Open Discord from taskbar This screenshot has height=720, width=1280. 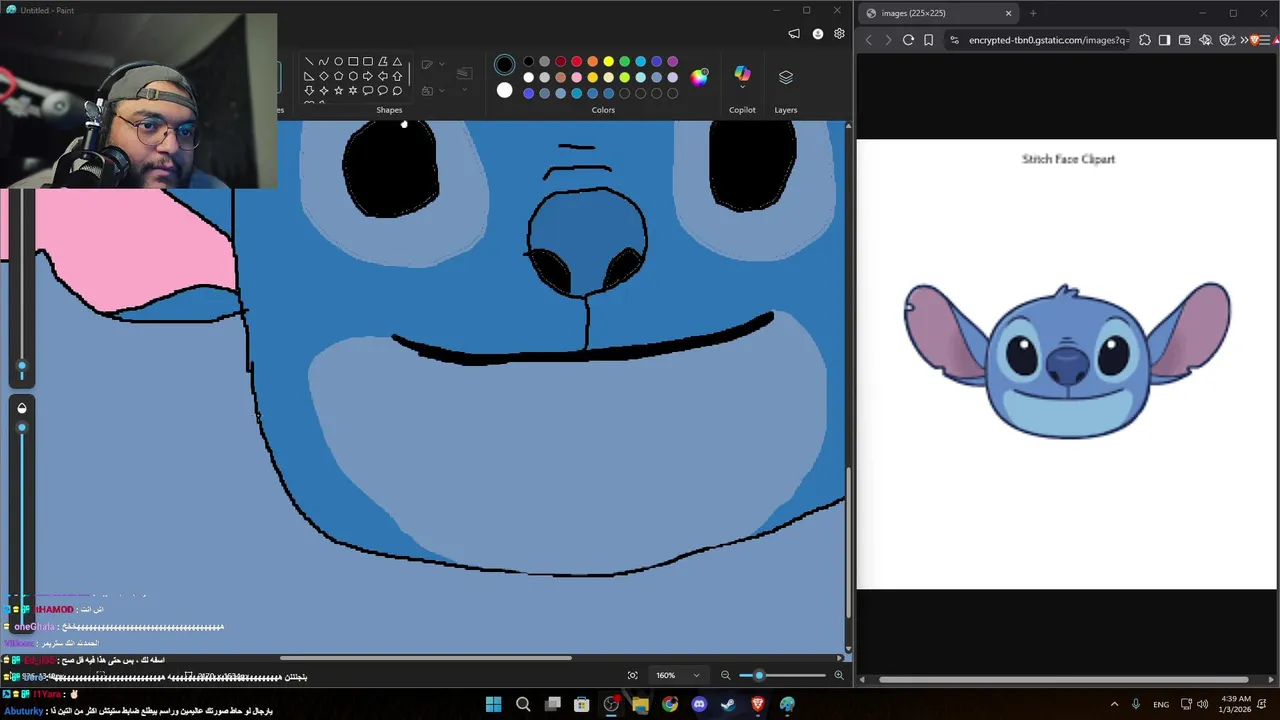tap(699, 705)
